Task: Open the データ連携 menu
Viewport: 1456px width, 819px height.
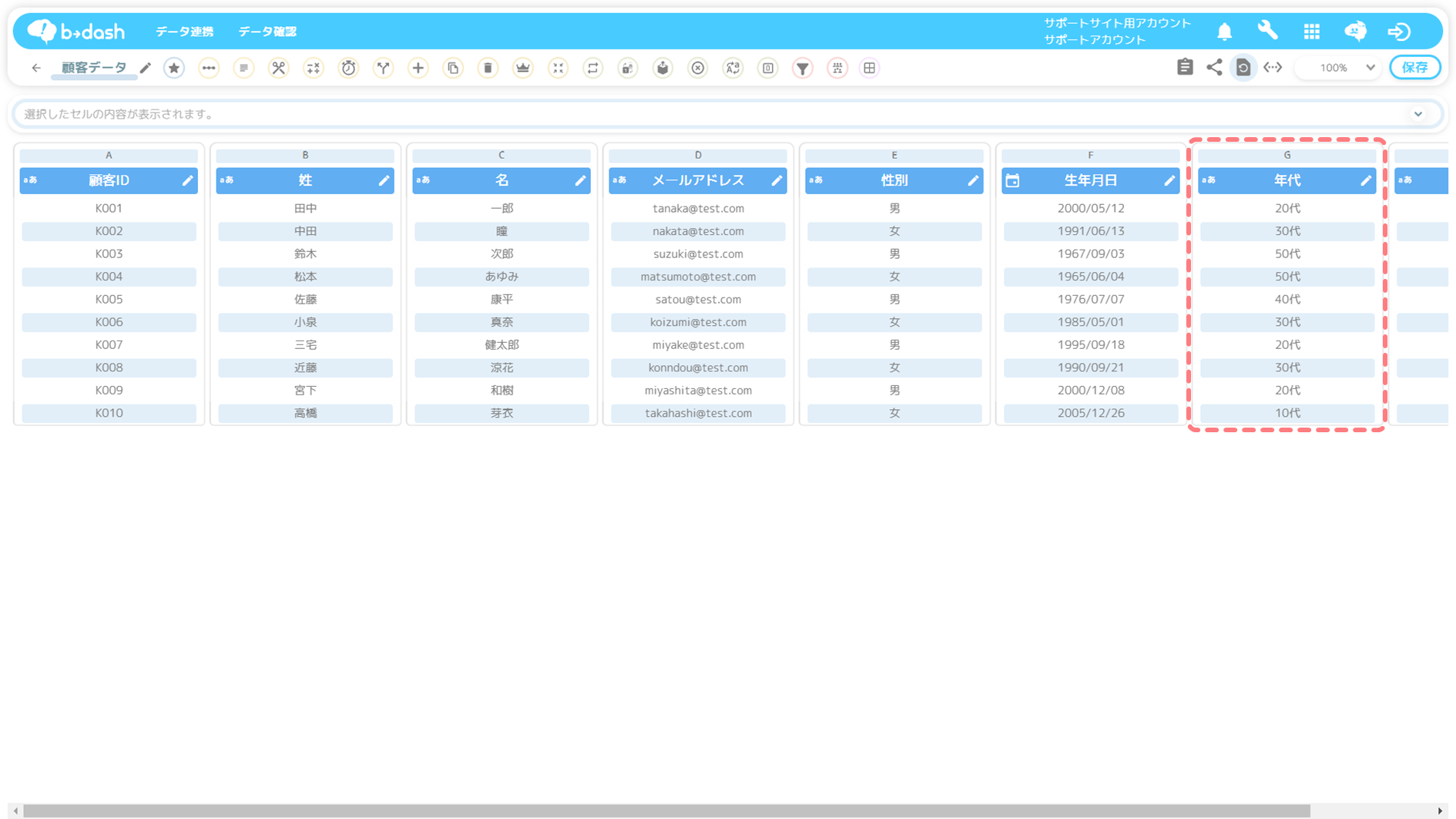Action: pyautogui.click(x=184, y=32)
